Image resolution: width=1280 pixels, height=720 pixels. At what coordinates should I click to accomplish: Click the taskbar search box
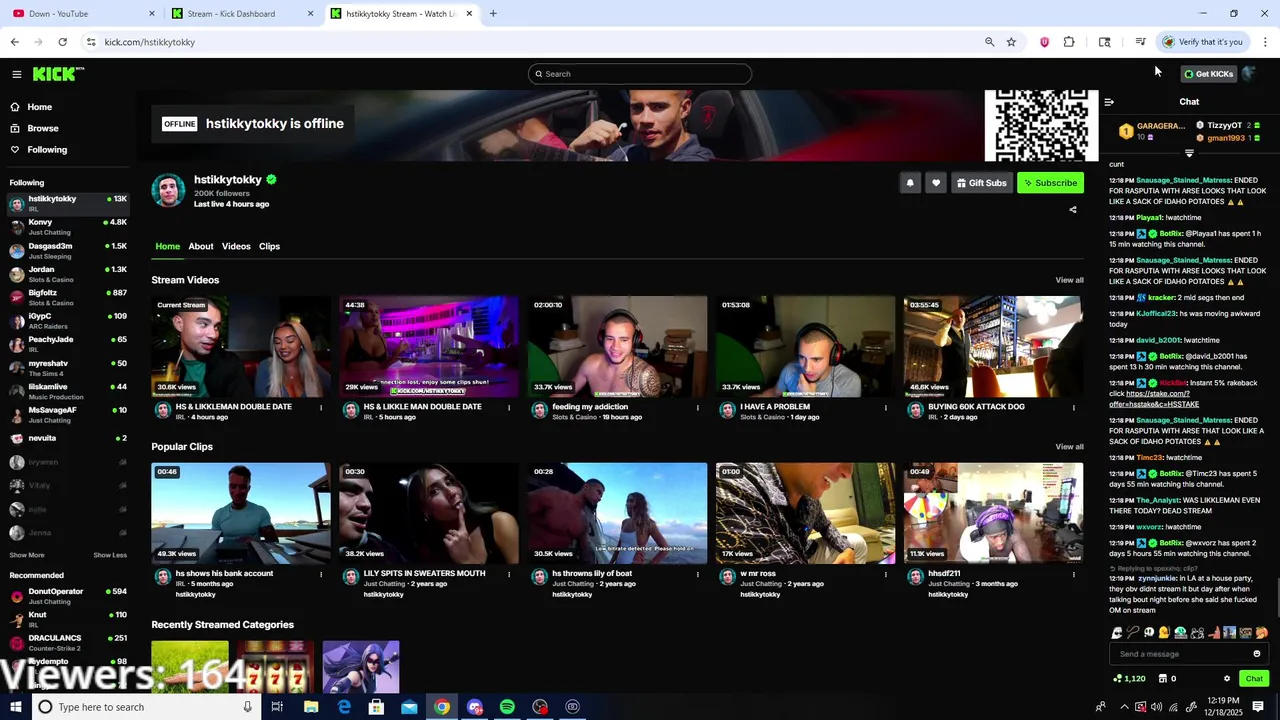147,707
